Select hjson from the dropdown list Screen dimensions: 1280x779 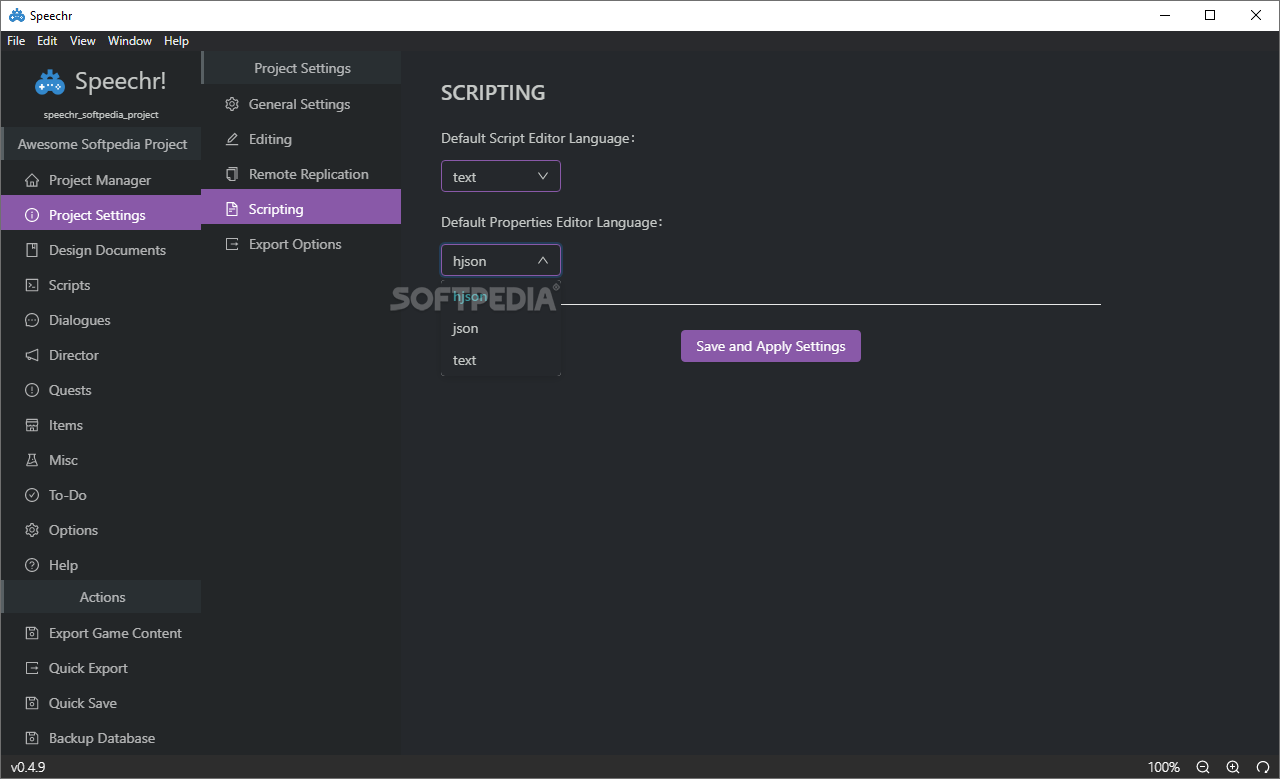[x=501, y=296]
